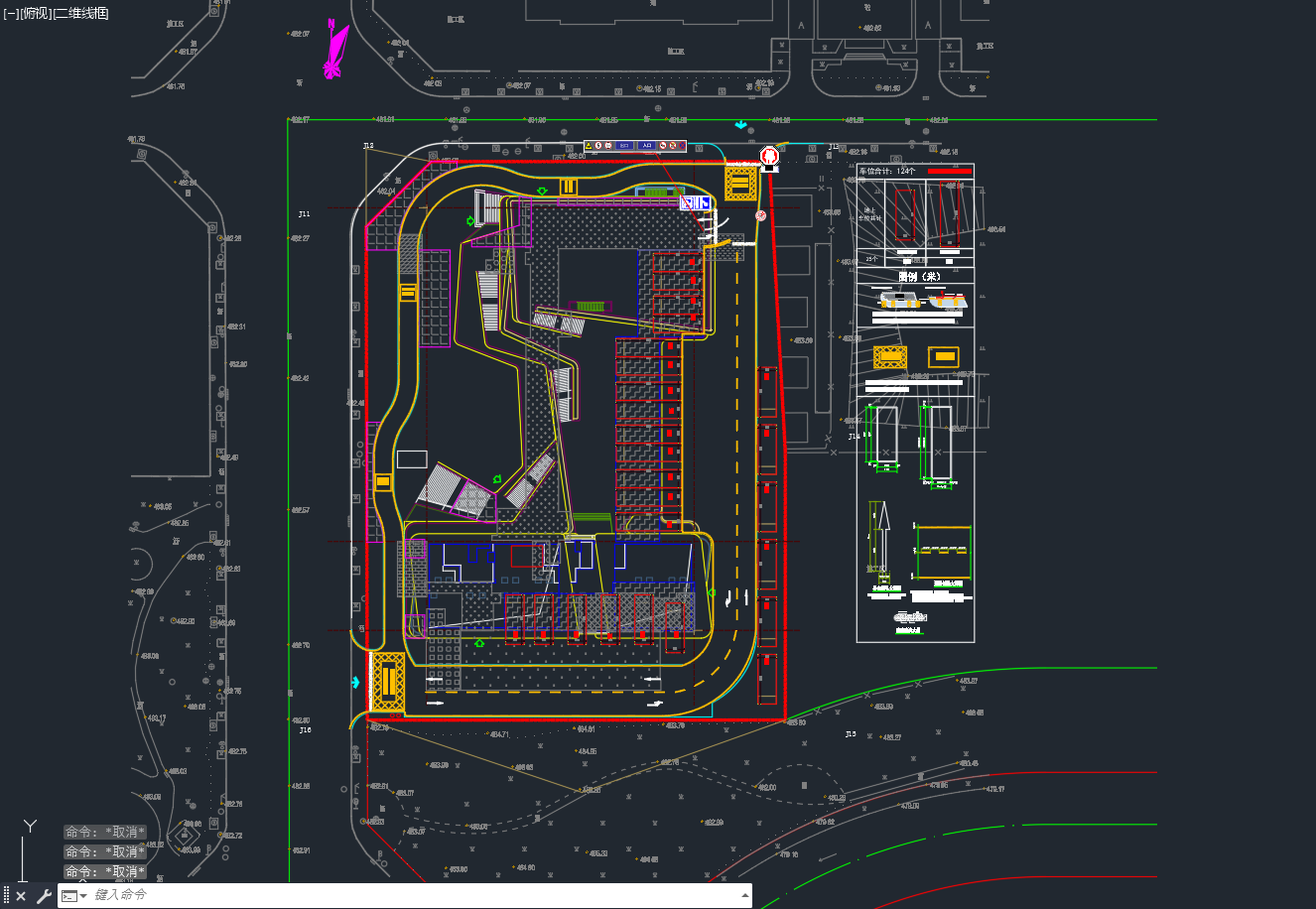The height and width of the screenshot is (909, 1316).
Task: Select the cyan right-pointing arrow near J16
Action: coord(355,683)
